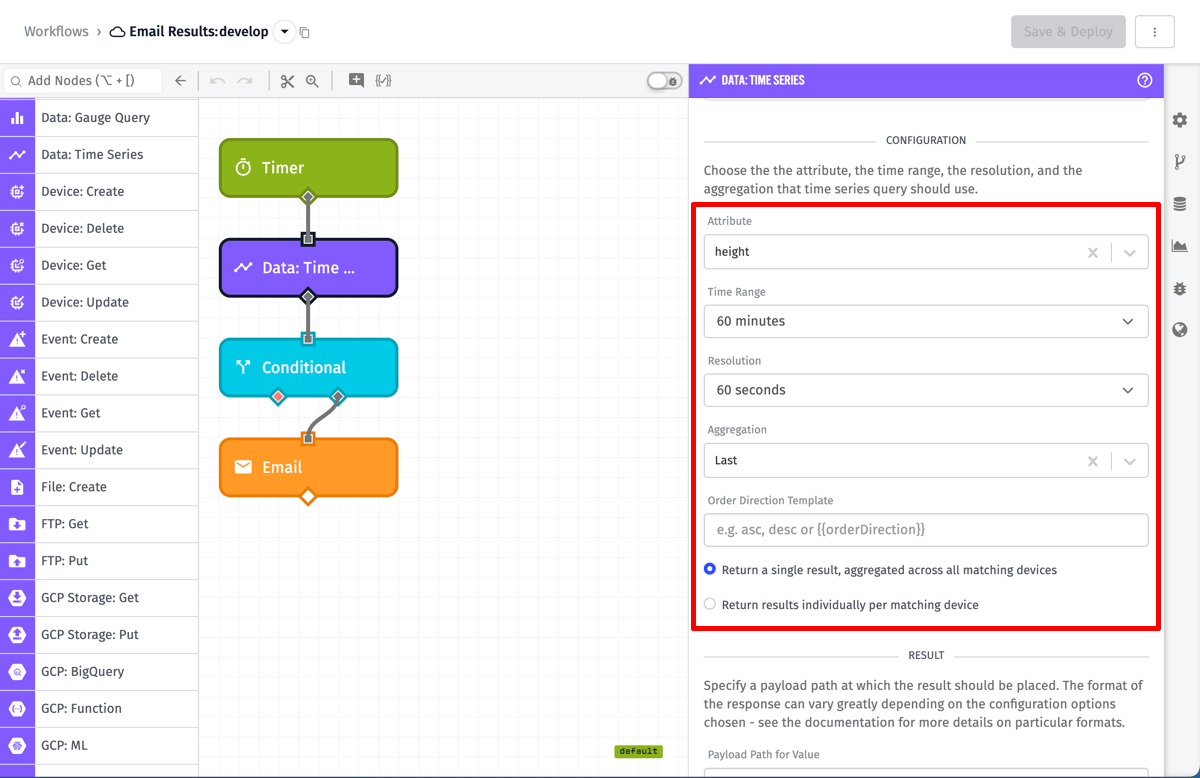This screenshot has width=1200, height=778.
Task: Select the GCP: BigQuery node icon
Action: pyautogui.click(x=17, y=672)
